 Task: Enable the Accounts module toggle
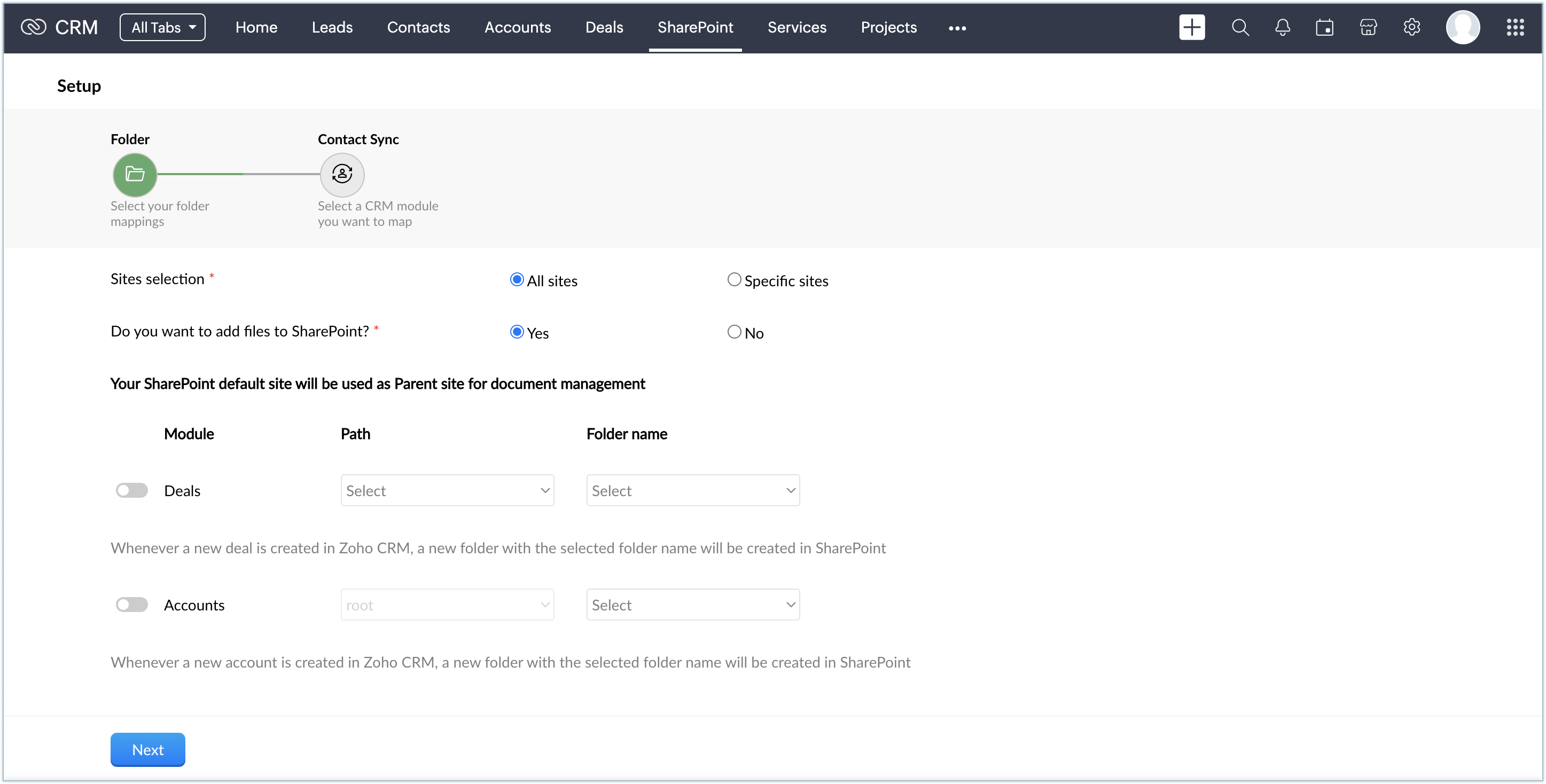(131, 605)
